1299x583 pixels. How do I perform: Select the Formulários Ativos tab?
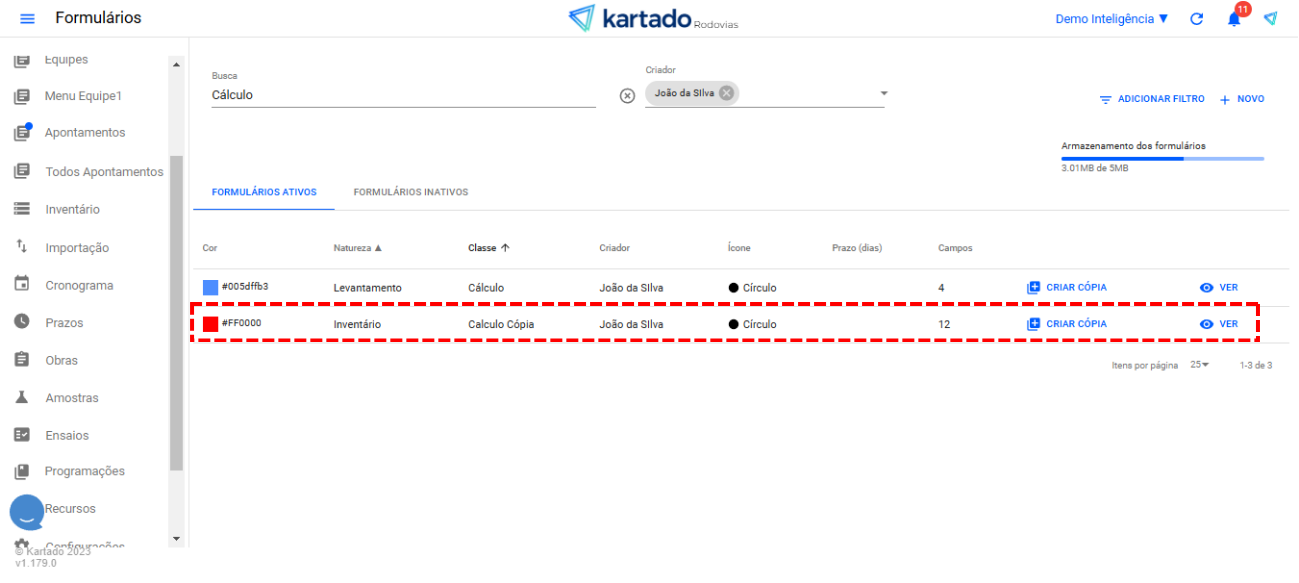(264, 192)
